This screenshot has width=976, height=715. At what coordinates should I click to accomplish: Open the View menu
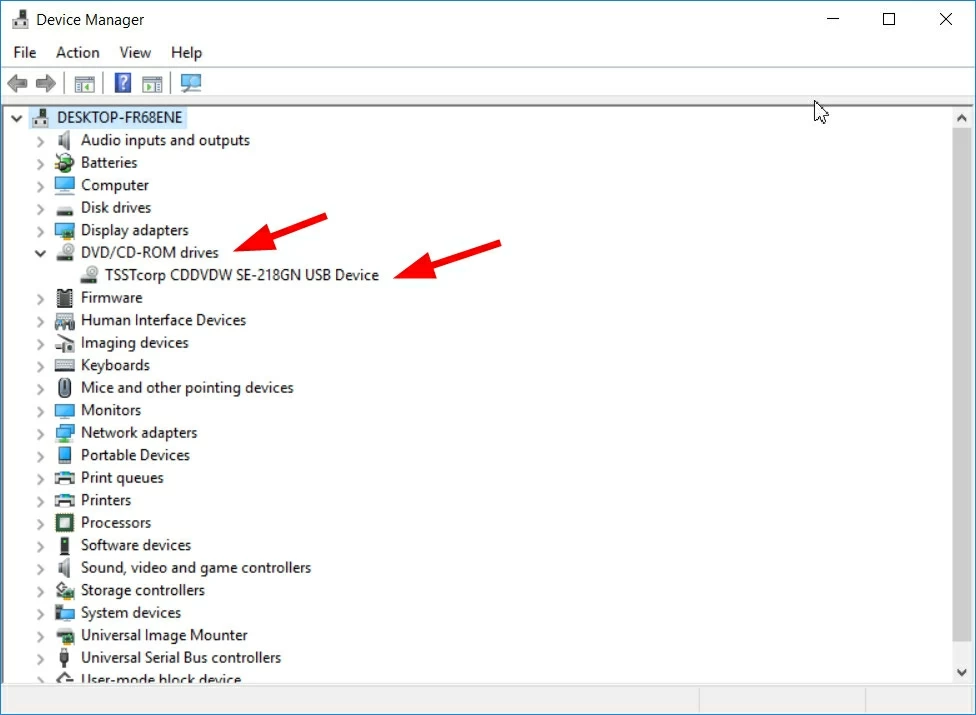click(135, 53)
